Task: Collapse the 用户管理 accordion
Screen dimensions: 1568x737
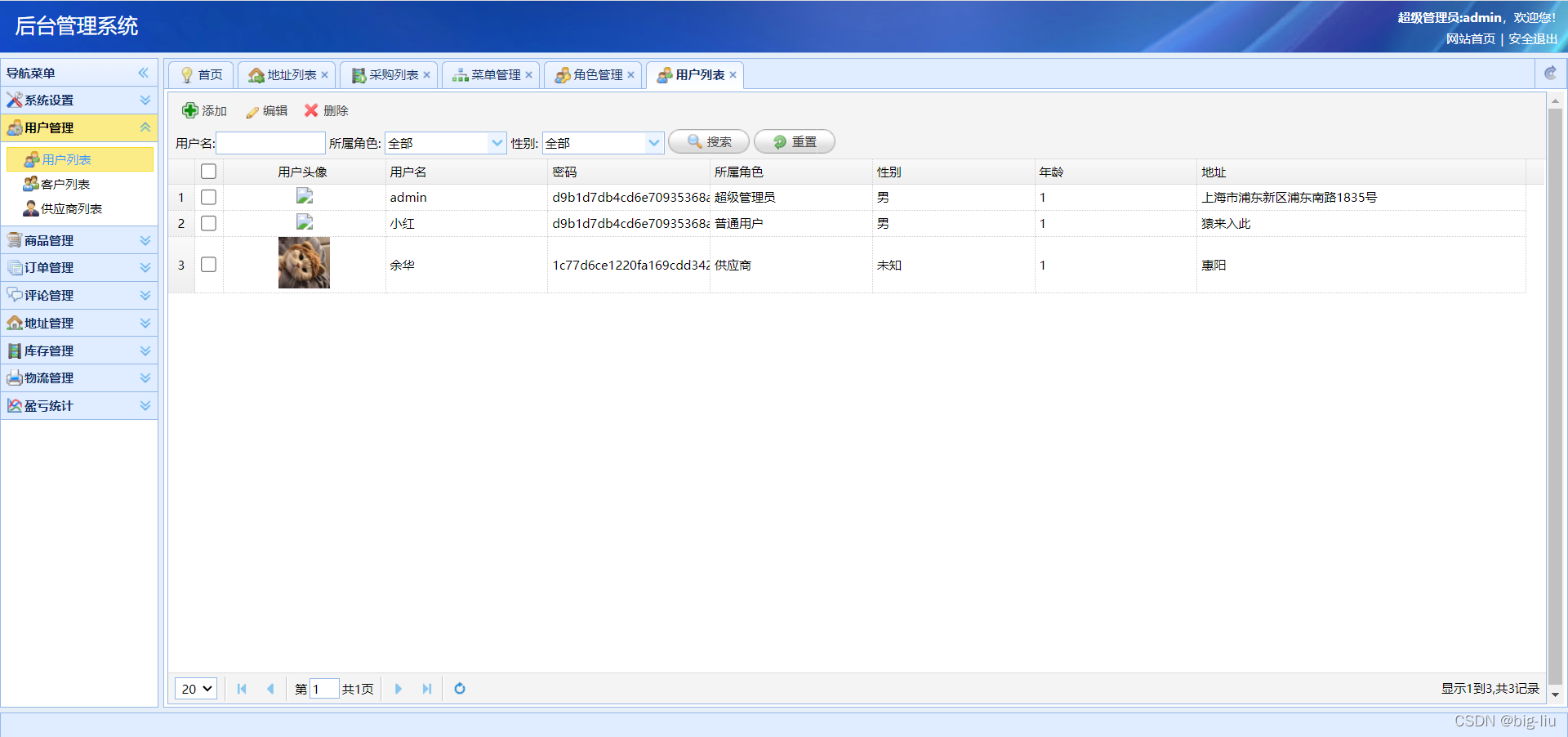Action: click(79, 127)
